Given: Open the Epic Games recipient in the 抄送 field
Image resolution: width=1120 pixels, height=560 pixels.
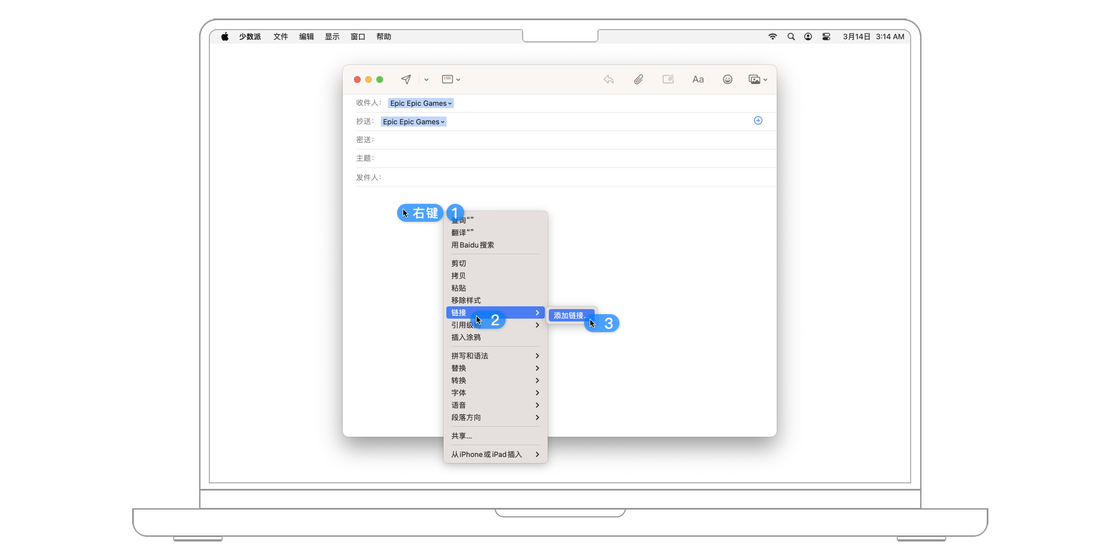Looking at the screenshot, I should (414, 121).
